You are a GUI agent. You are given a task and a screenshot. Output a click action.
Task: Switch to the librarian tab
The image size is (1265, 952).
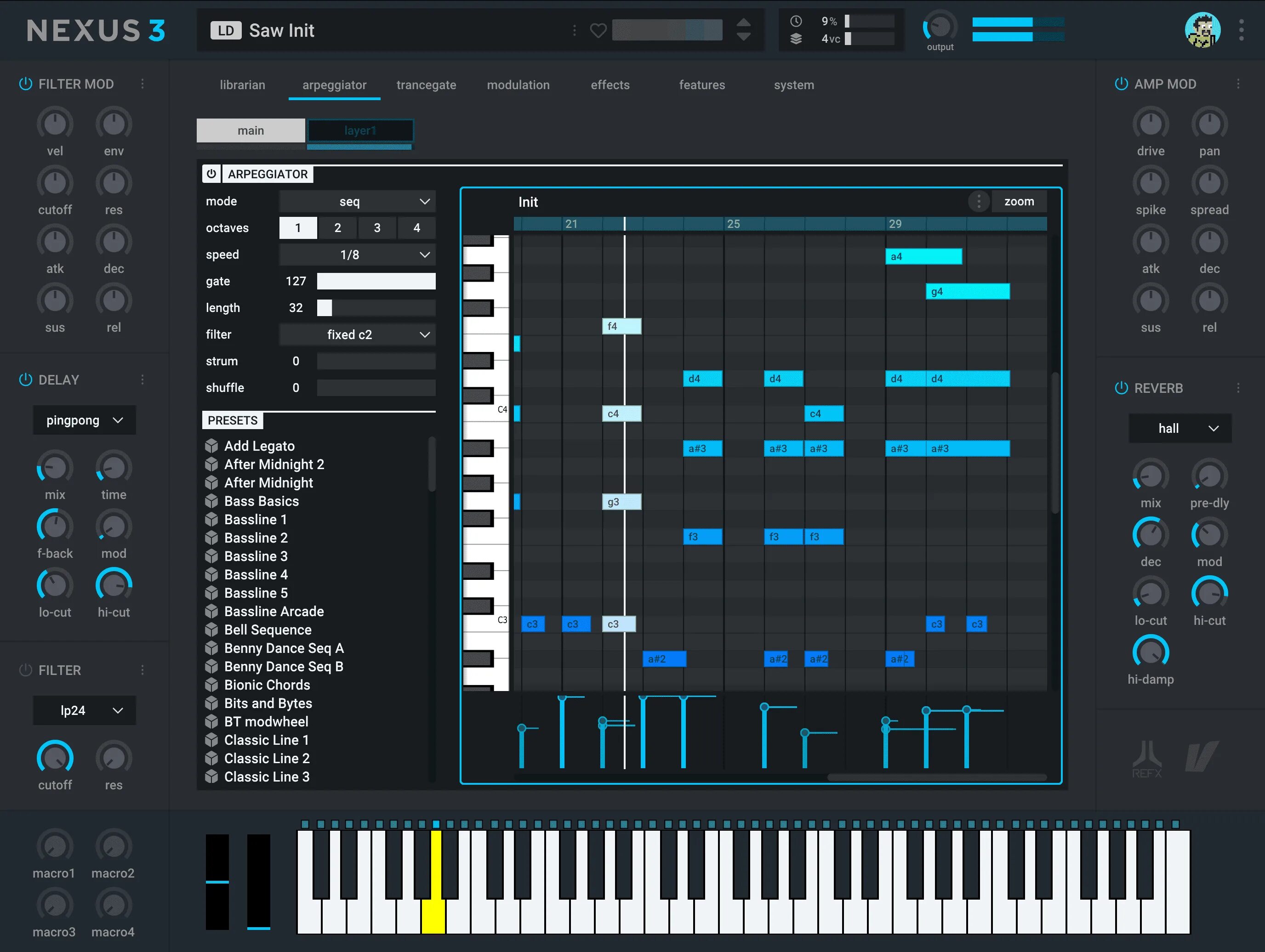point(243,85)
